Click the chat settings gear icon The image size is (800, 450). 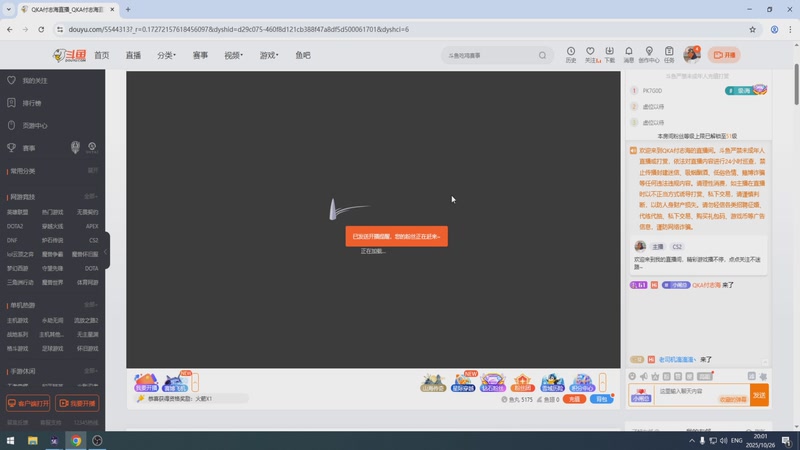click(763, 377)
